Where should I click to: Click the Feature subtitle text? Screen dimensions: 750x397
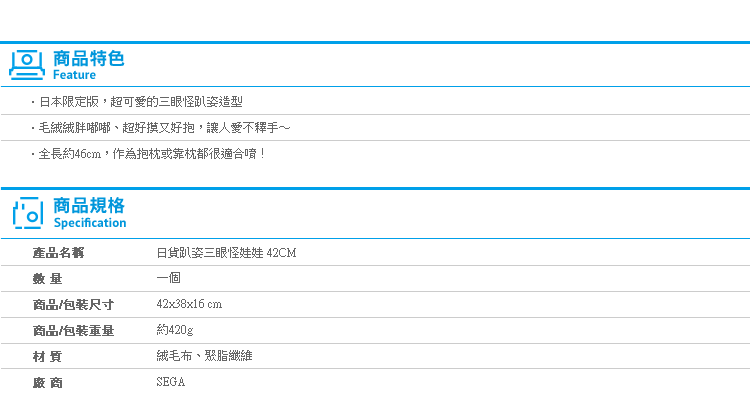(74, 75)
